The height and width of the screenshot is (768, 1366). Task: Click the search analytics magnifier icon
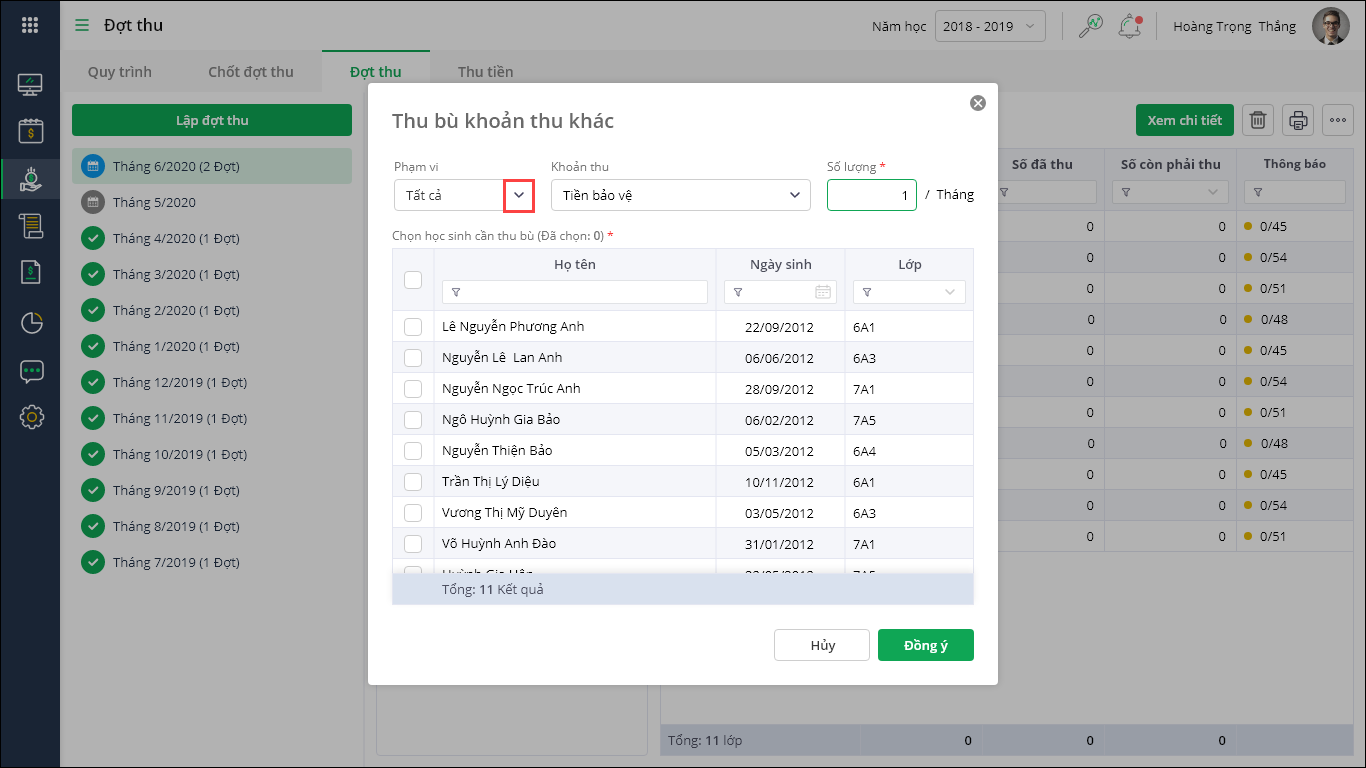(1090, 26)
